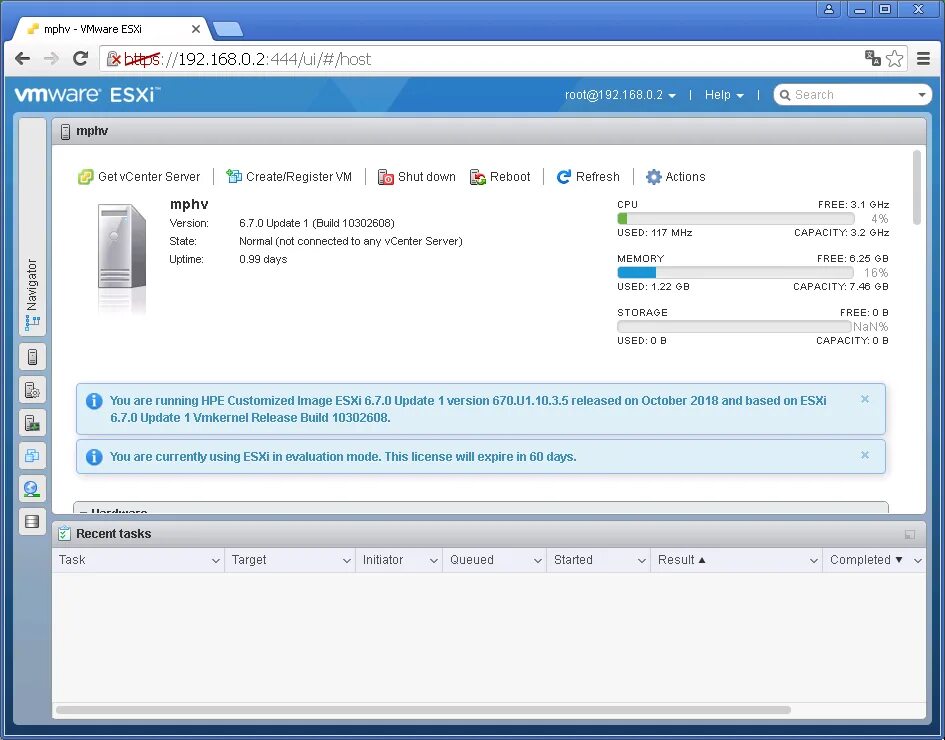Open the Monitor icon in the navigator sidebar

(x=32, y=423)
